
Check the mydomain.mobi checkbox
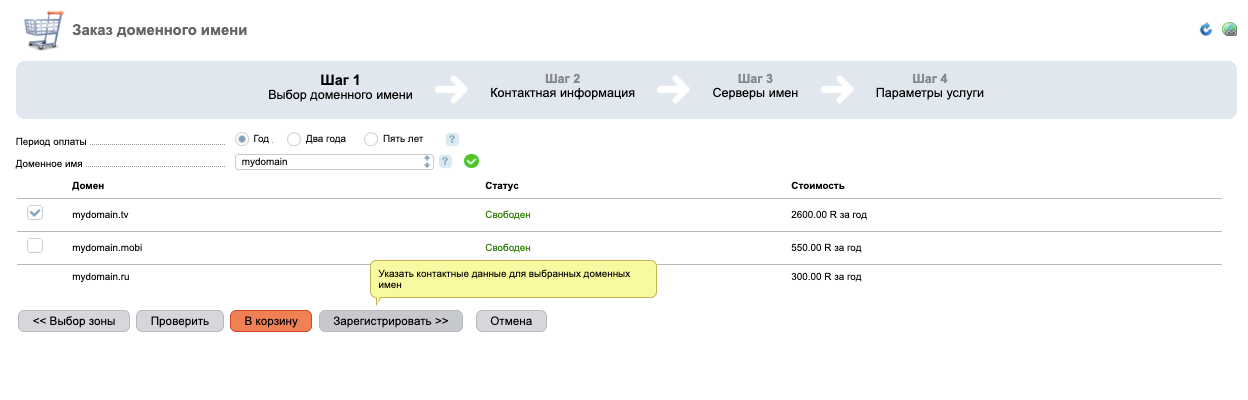[x=35, y=246]
